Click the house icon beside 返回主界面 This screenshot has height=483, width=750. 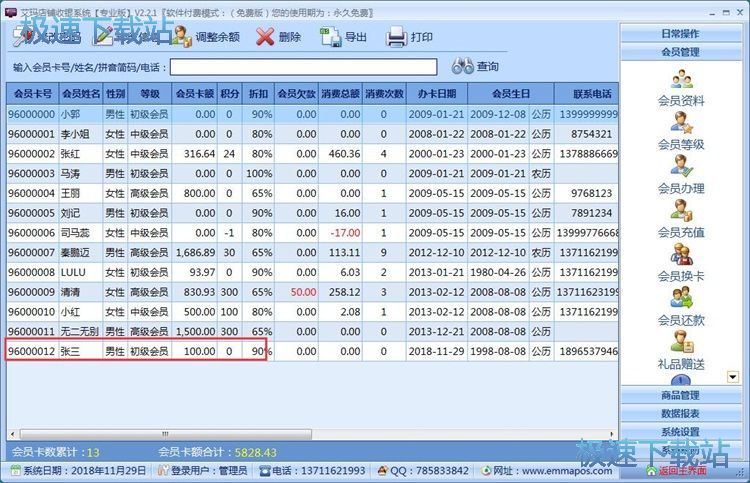tap(651, 471)
